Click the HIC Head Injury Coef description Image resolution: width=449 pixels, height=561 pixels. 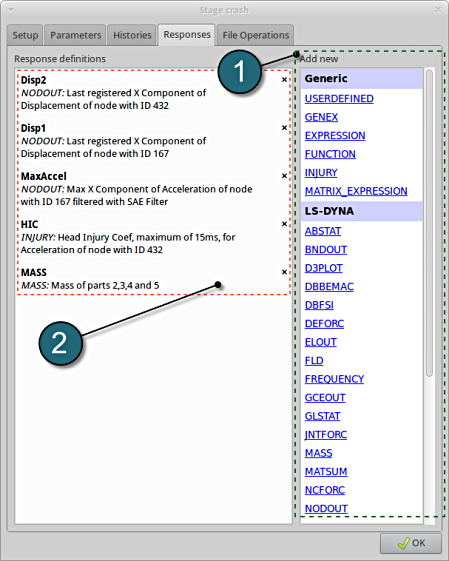[128, 244]
